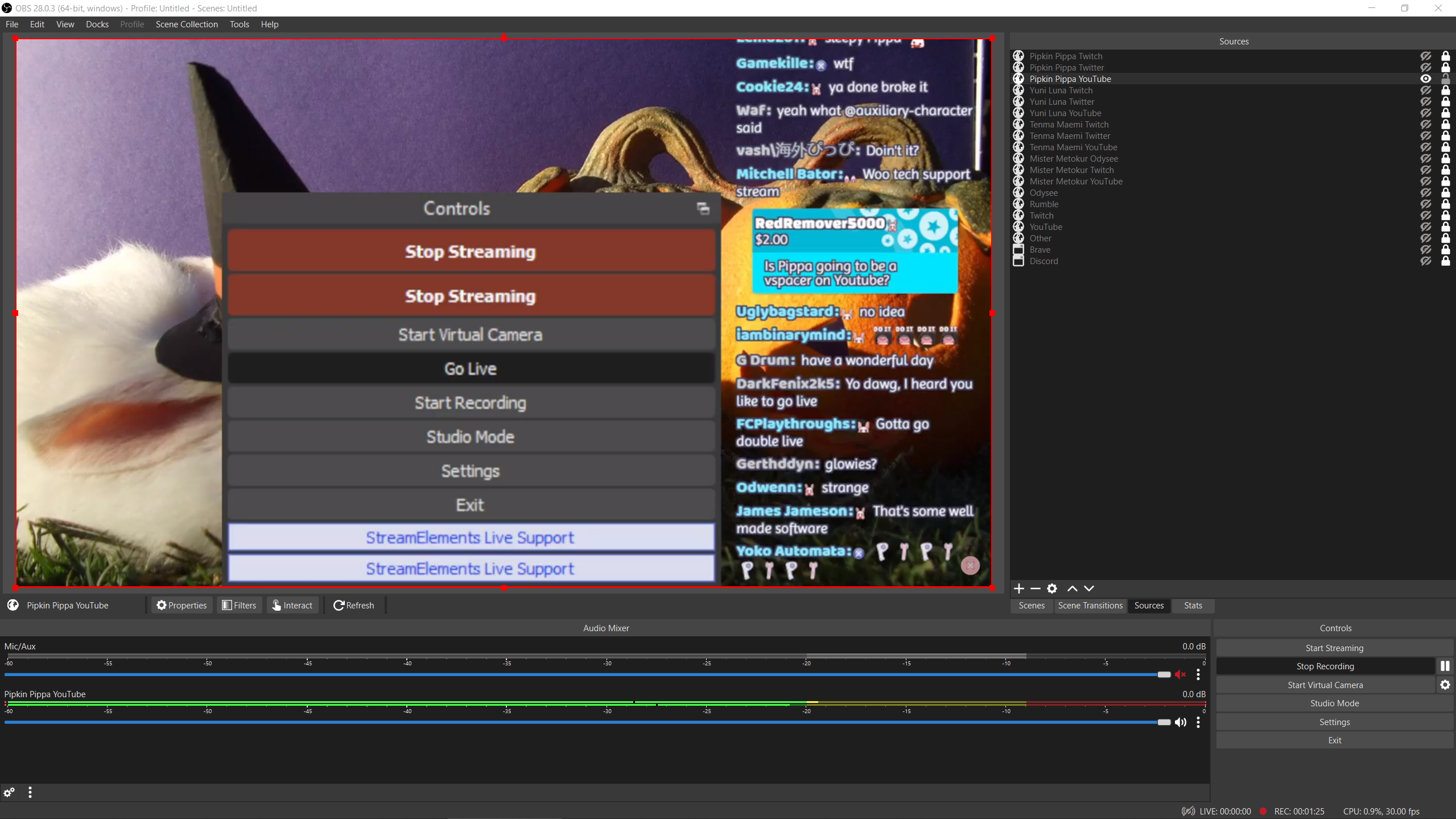Open the Scene Collection menu
Image resolution: width=1456 pixels, height=819 pixels.
[187, 24]
